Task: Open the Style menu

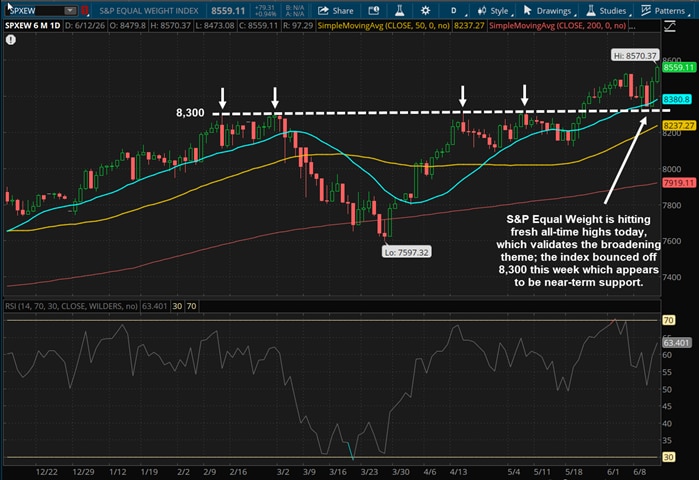Action: tap(493, 11)
